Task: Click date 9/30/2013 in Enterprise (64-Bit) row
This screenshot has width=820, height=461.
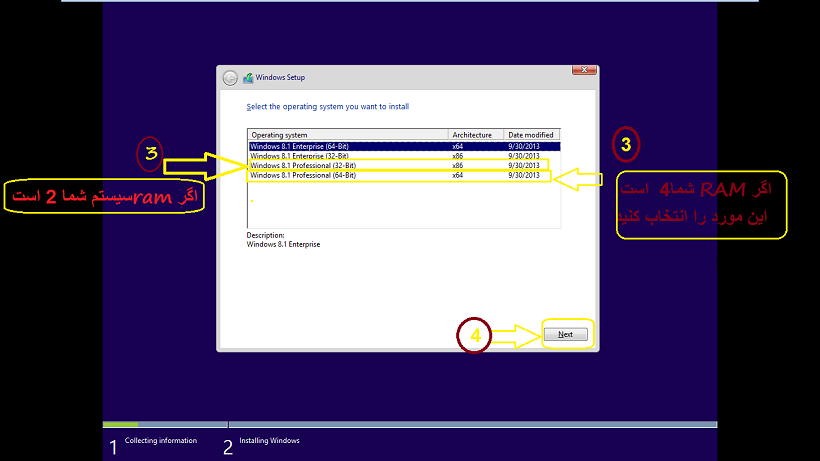Action: [x=523, y=146]
